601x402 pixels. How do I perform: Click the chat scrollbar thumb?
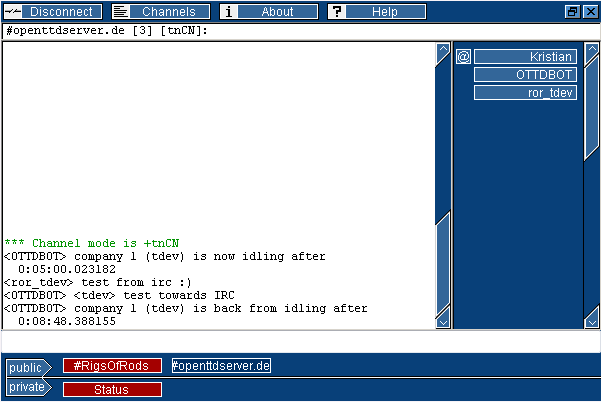coord(443,264)
